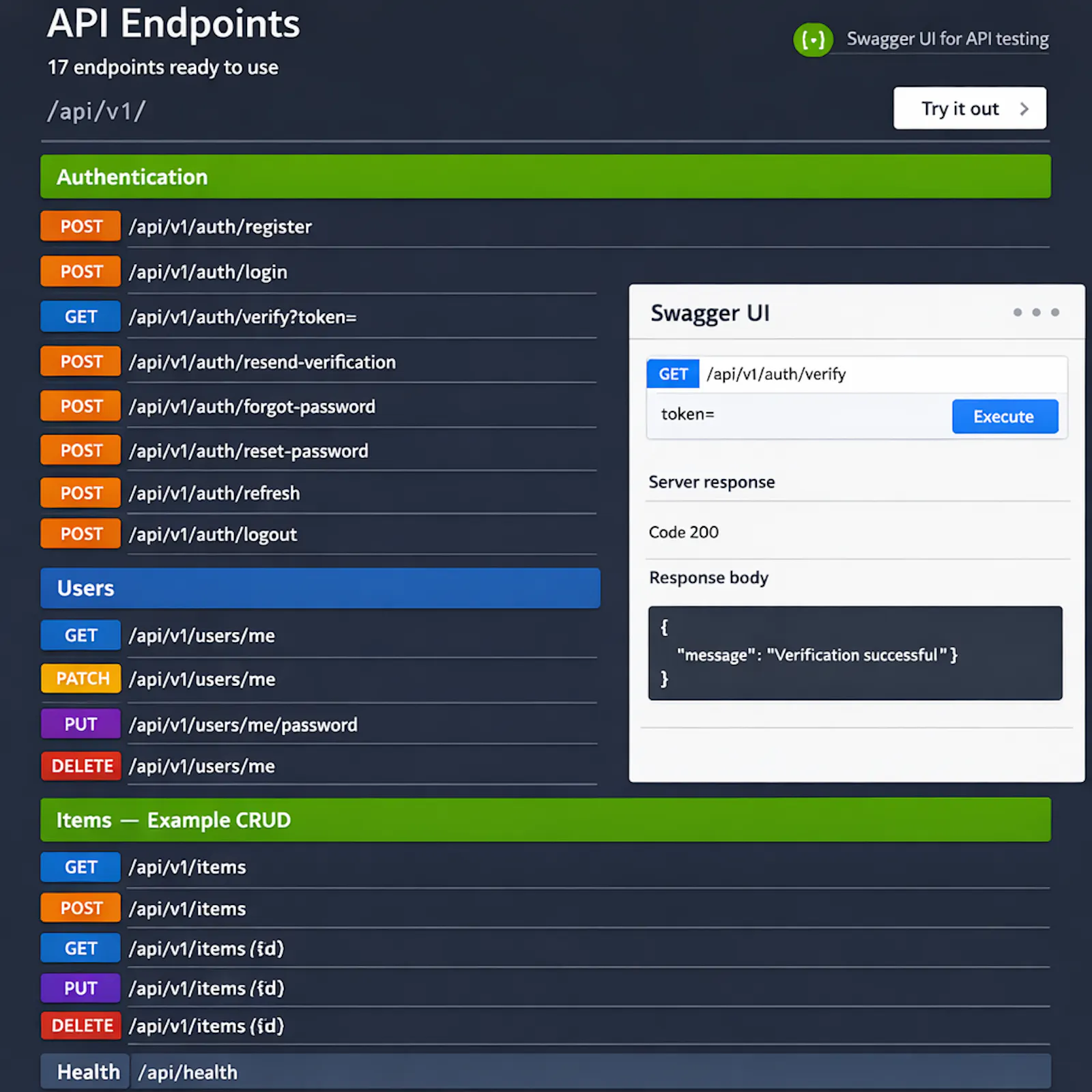
Task: Click the token= input field
Action: click(799, 416)
